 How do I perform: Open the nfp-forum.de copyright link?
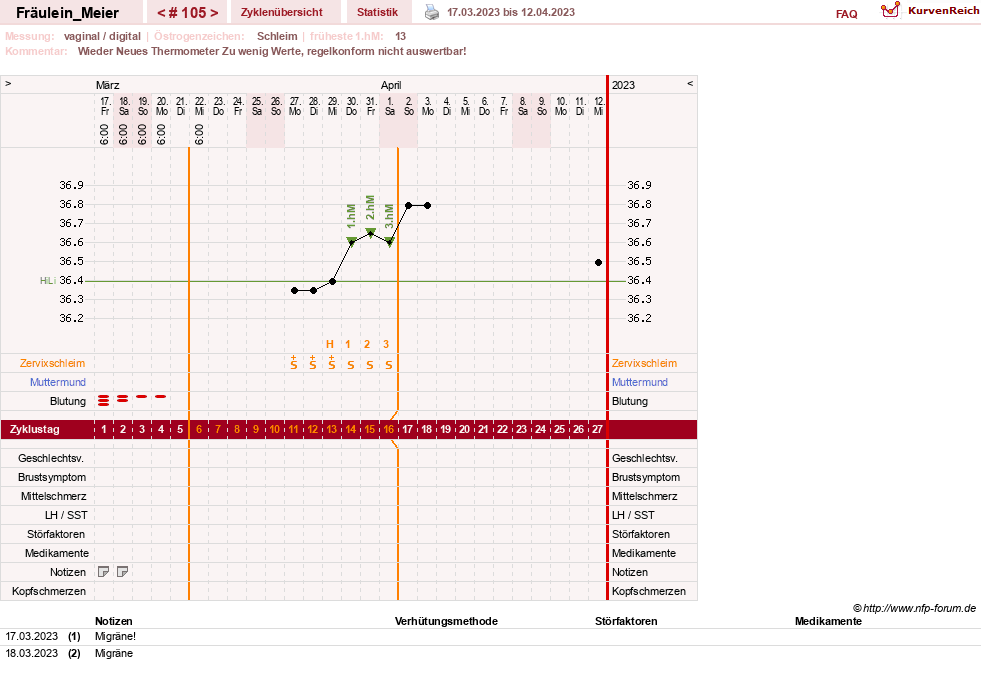914,608
